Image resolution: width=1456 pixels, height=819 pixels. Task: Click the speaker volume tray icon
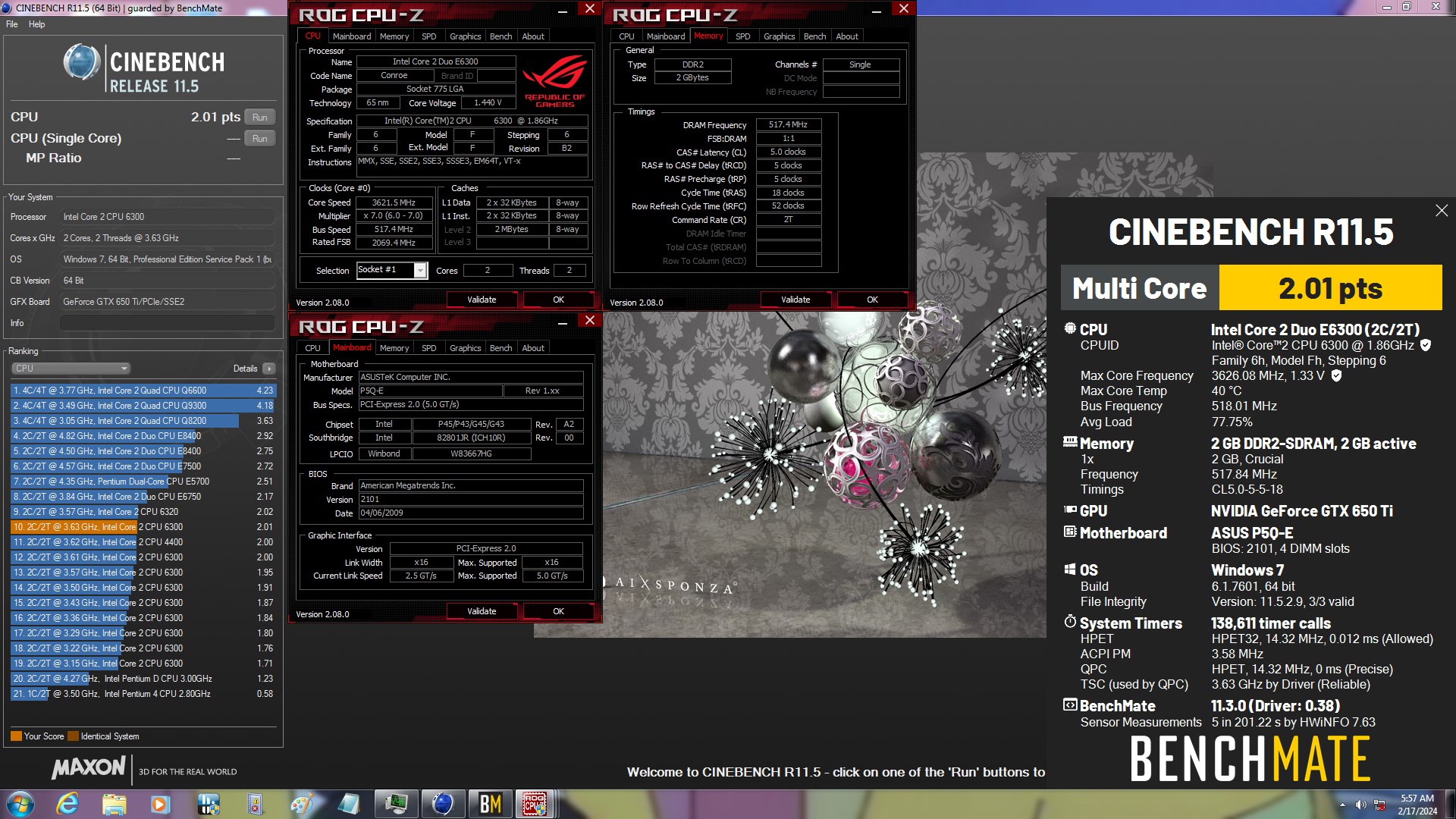(x=1360, y=805)
